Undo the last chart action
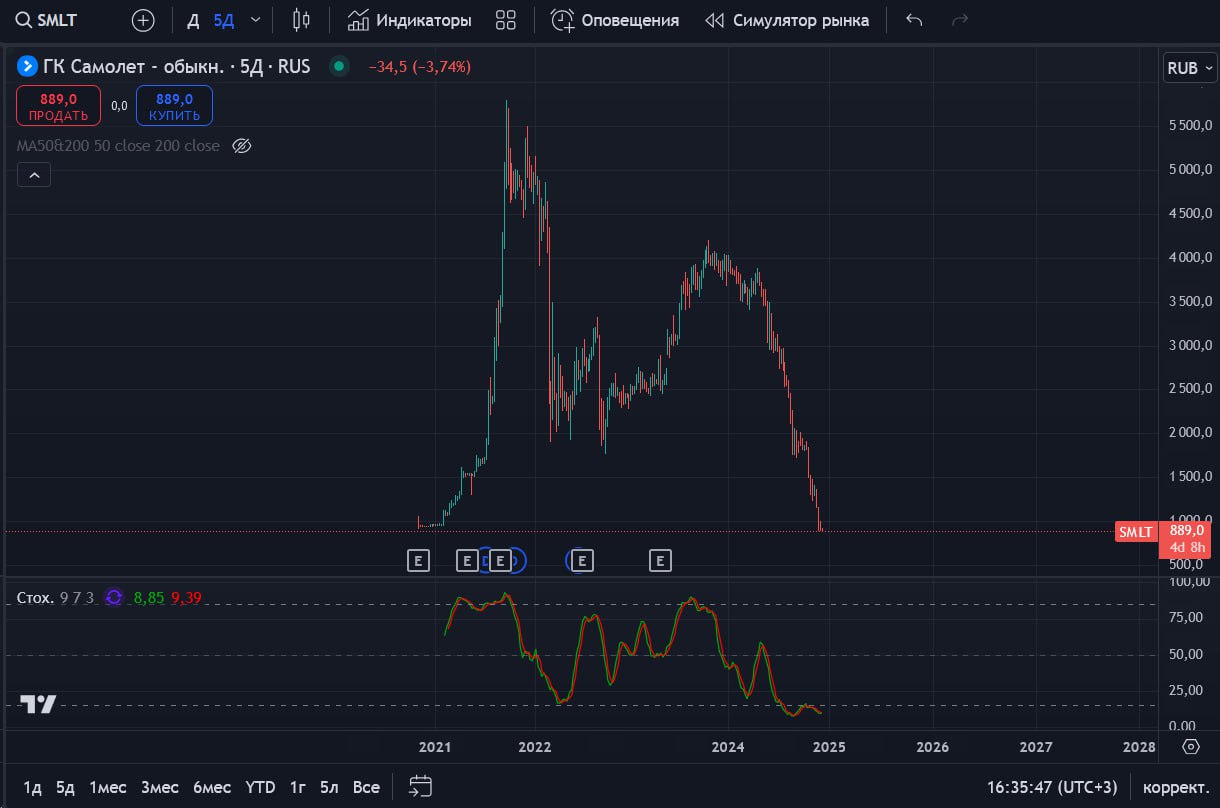This screenshot has width=1220, height=808. click(x=914, y=20)
